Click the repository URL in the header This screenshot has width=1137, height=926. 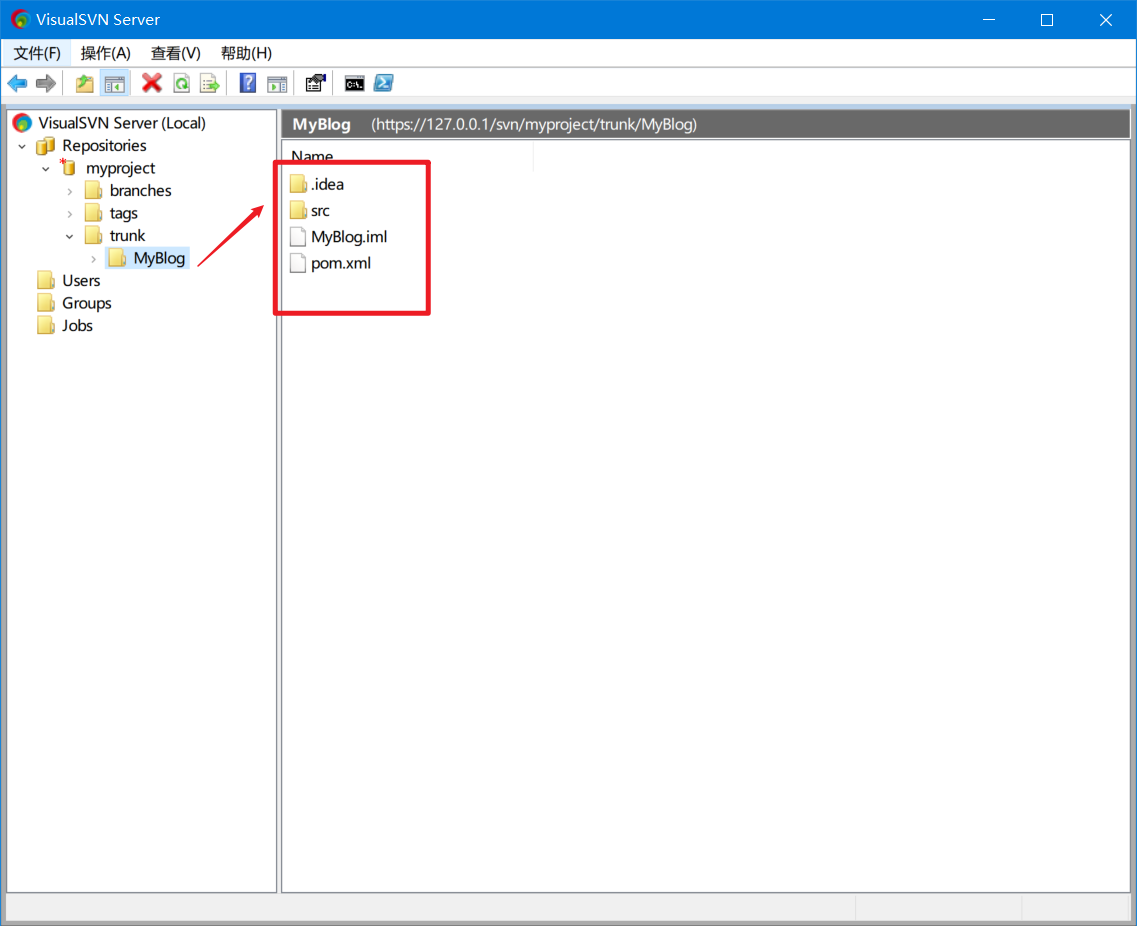(534, 125)
